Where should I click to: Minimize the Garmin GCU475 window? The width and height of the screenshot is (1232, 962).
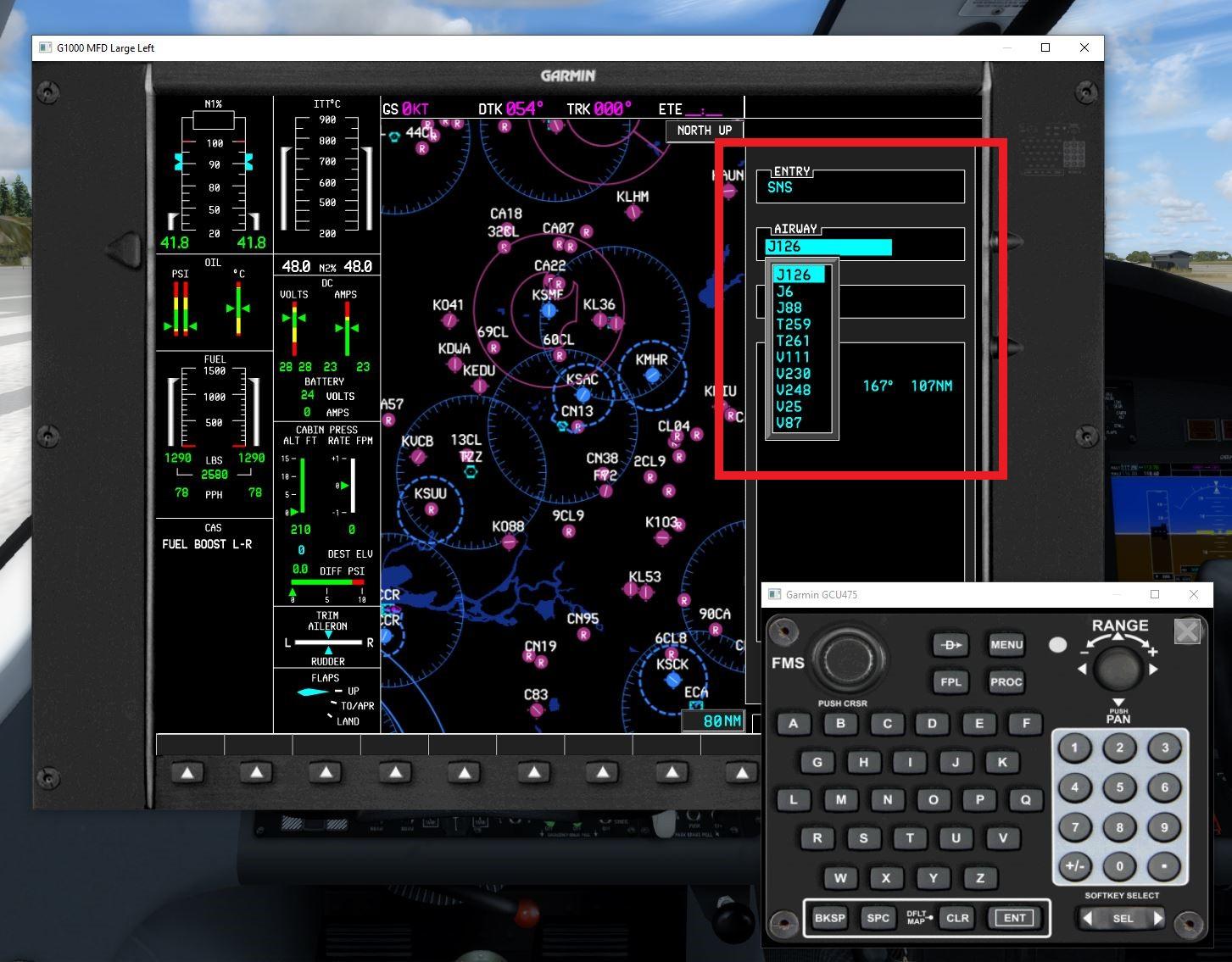[x=1115, y=594]
